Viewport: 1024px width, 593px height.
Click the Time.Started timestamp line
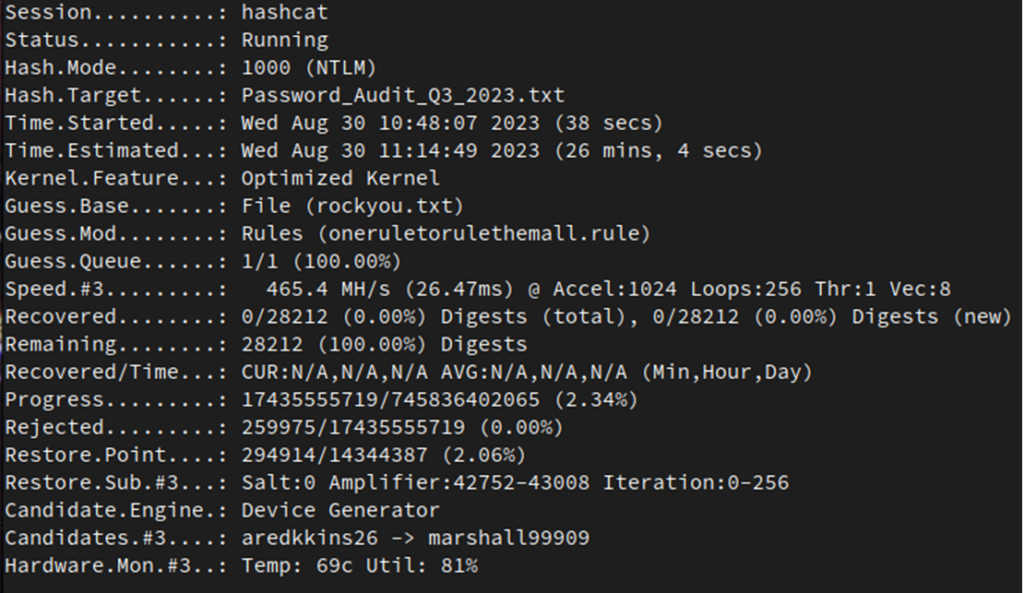pos(452,123)
